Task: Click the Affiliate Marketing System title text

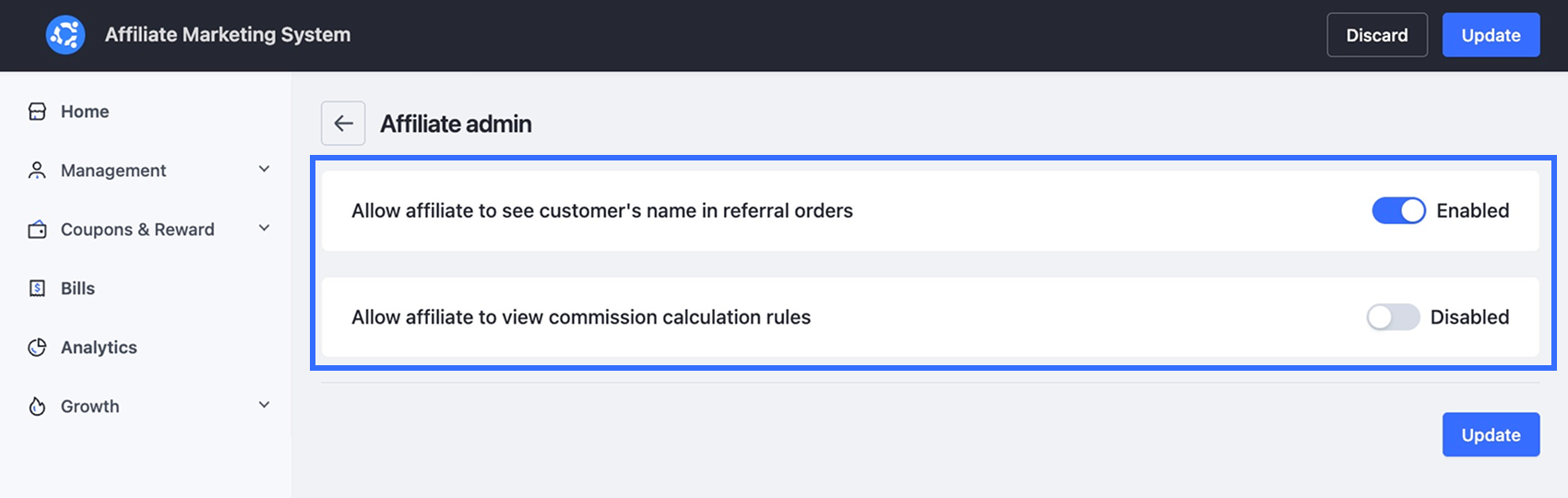Action: coord(228,35)
